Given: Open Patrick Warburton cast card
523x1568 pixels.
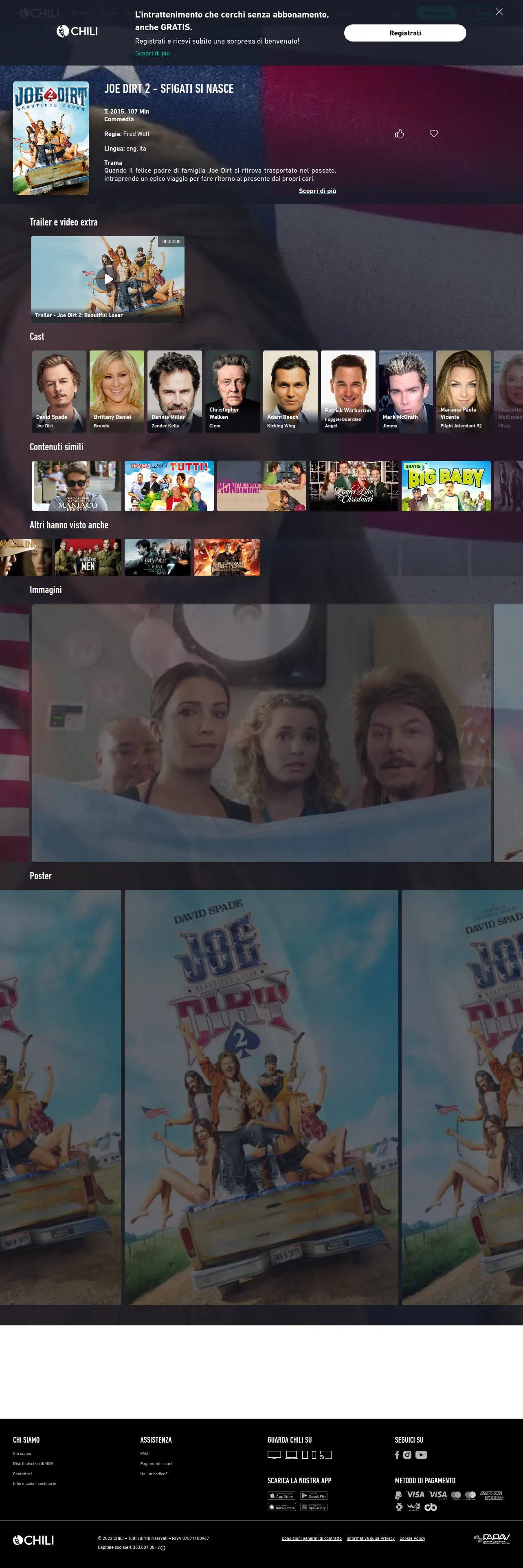Looking at the screenshot, I should (x=348, y=392).
